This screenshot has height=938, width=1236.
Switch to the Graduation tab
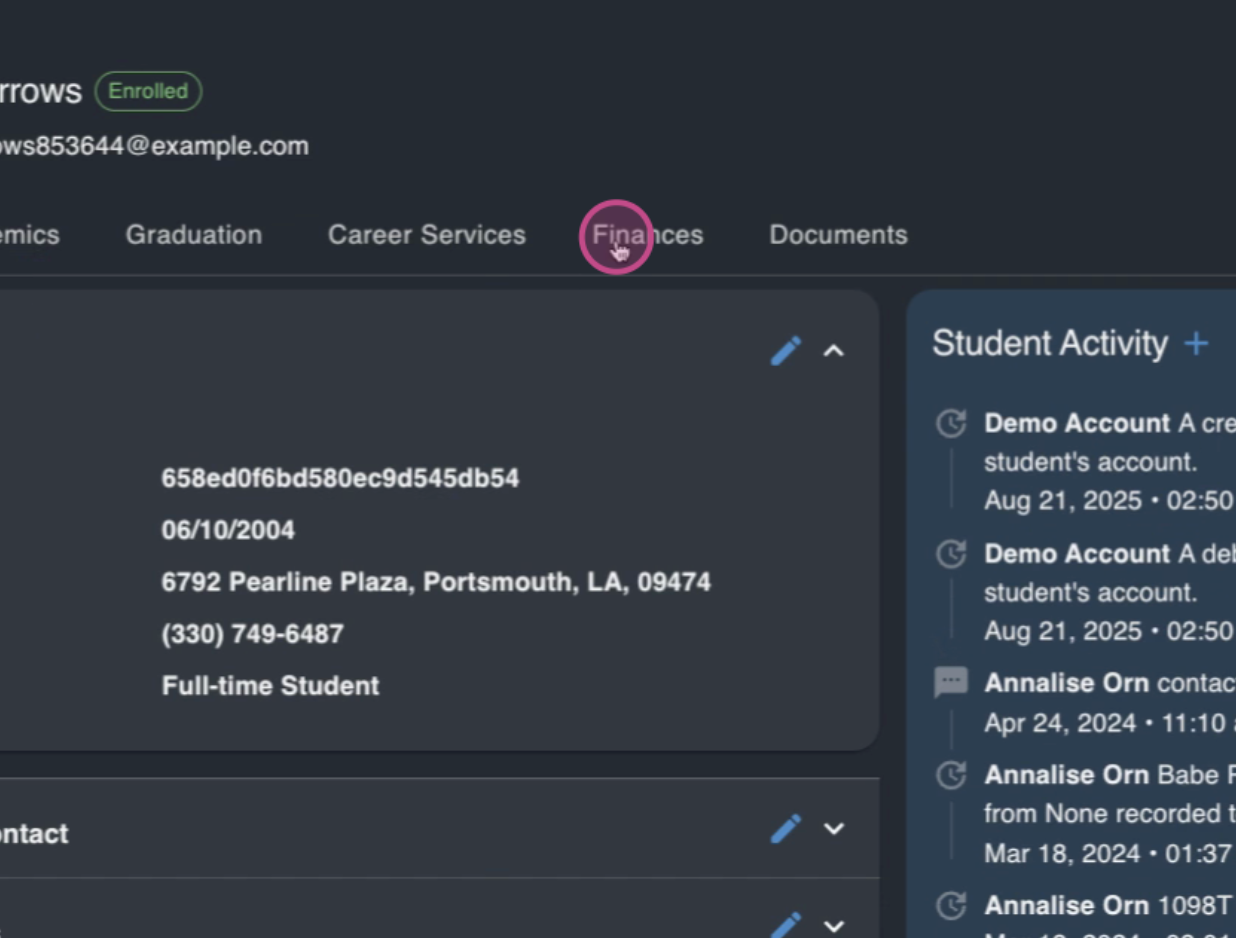[194, 235]
